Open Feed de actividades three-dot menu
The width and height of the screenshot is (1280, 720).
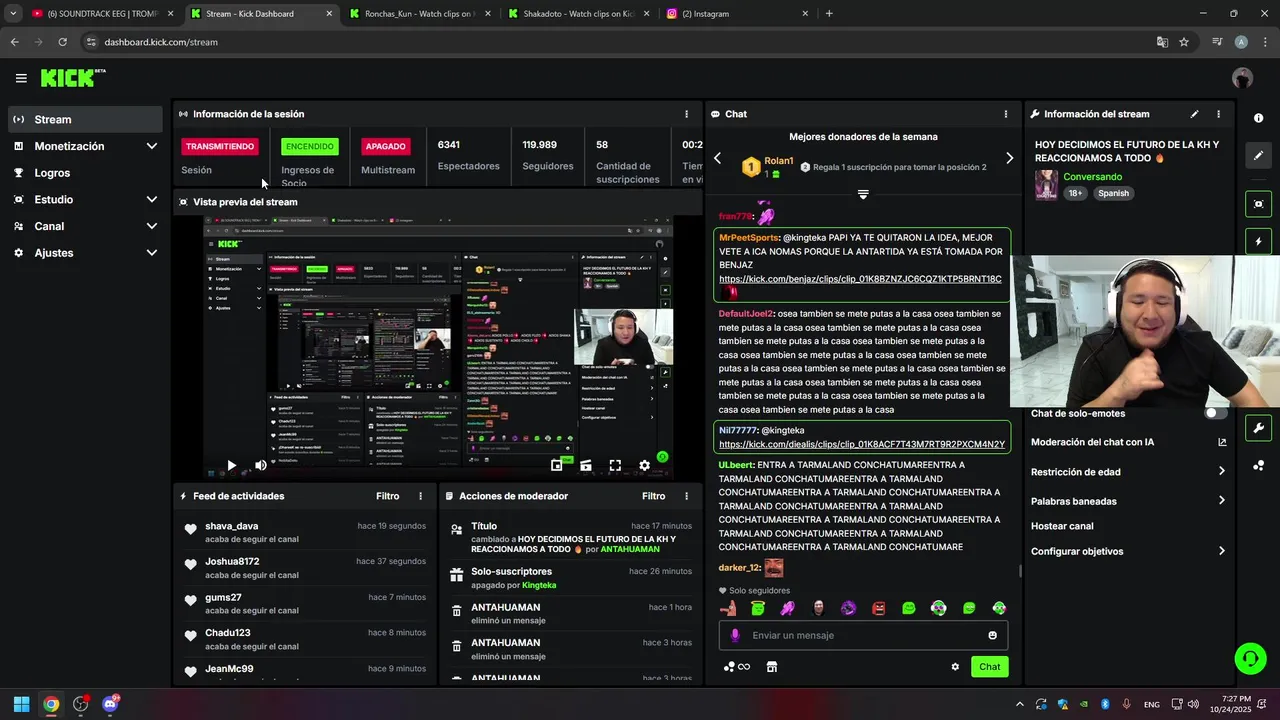[420, 496]
